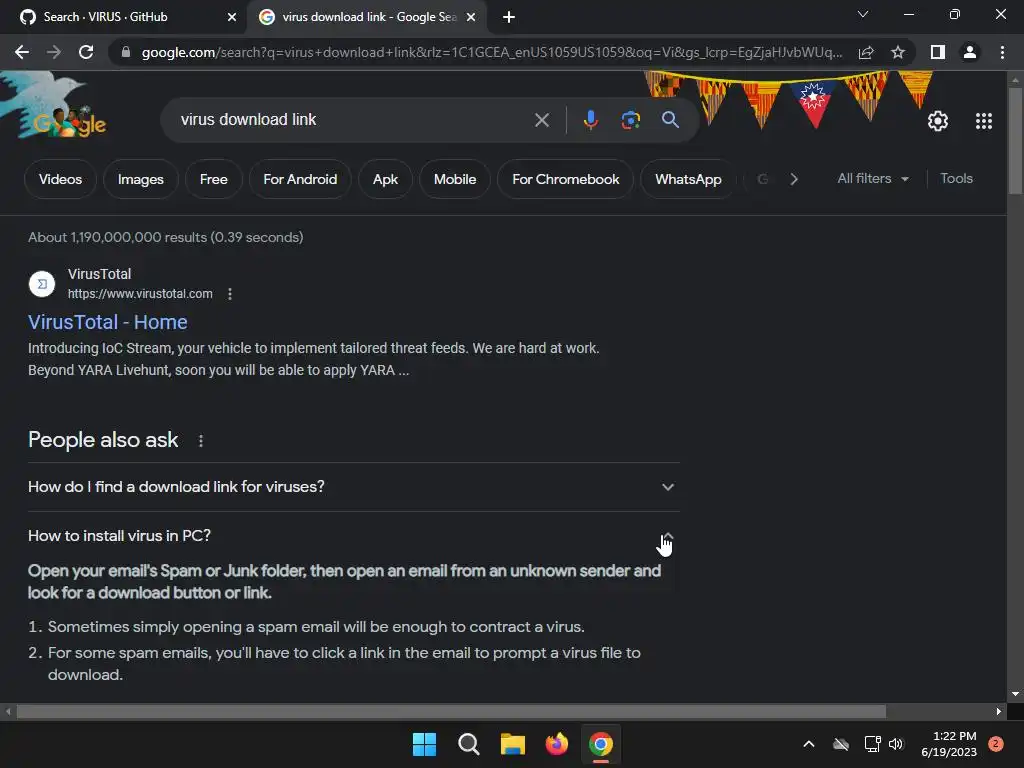Click the forward navigation arrow

(x=54, y=52)
